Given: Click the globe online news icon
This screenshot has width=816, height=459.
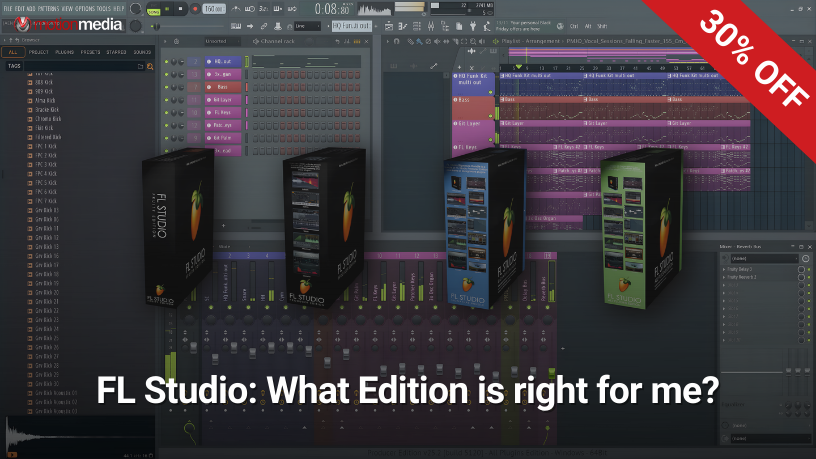Looking at the screenshot, I should coord(560,26).
